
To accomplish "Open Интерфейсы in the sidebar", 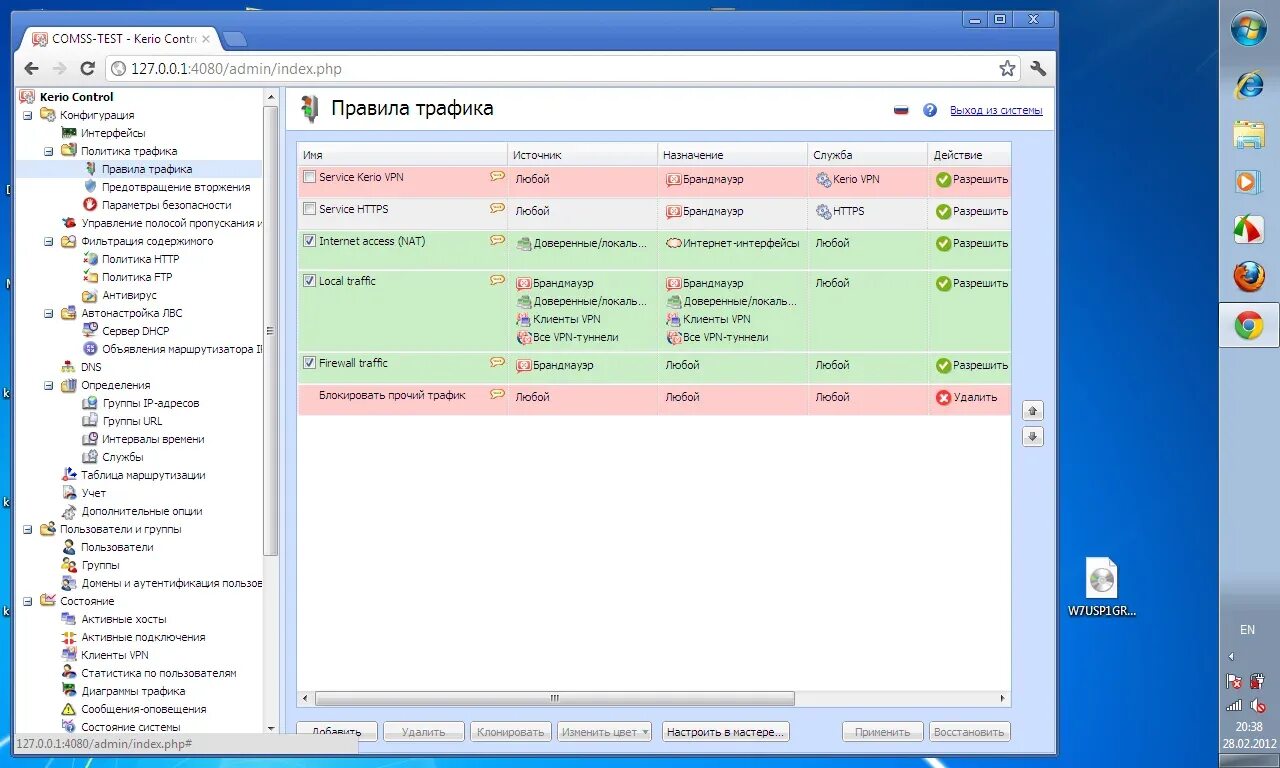I will tap(113, 133).
